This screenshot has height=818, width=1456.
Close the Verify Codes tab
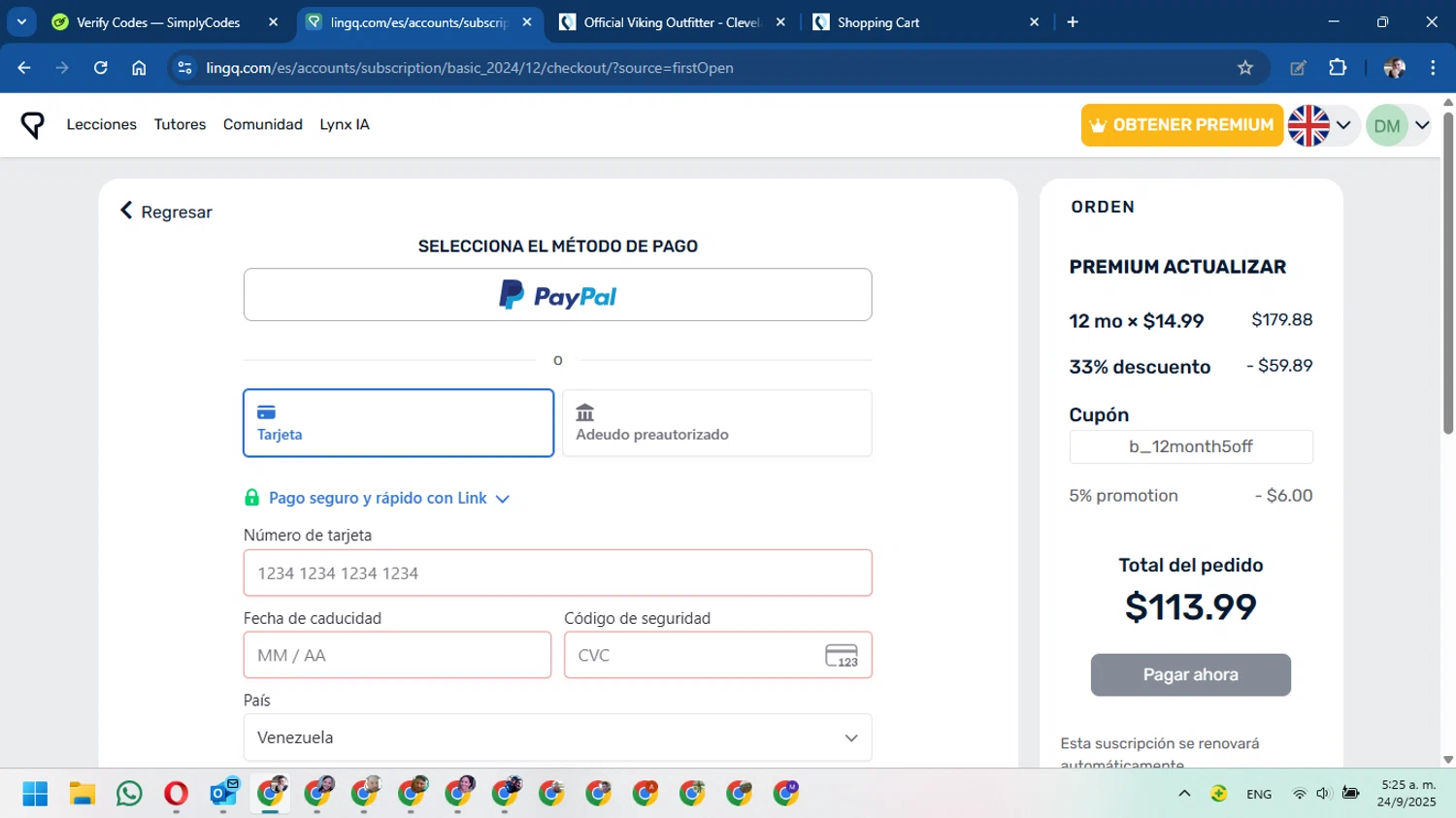[273, 22]
